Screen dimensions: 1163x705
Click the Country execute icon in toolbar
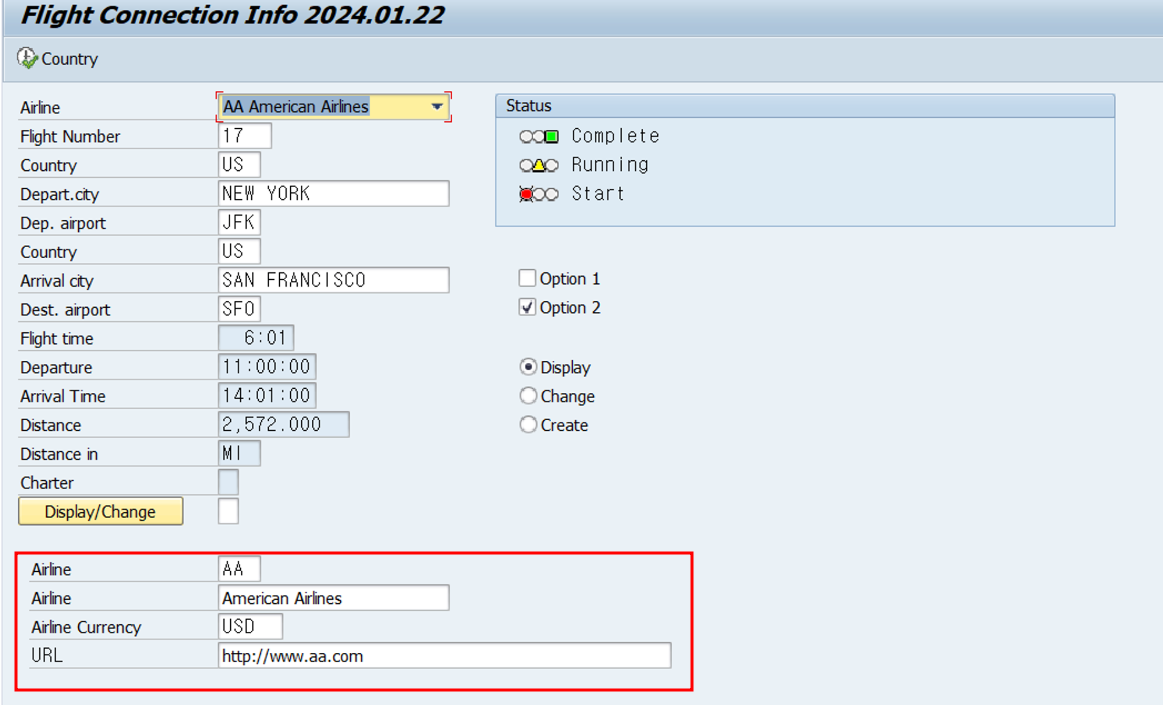pyautogui.click(x=27, y=59)
